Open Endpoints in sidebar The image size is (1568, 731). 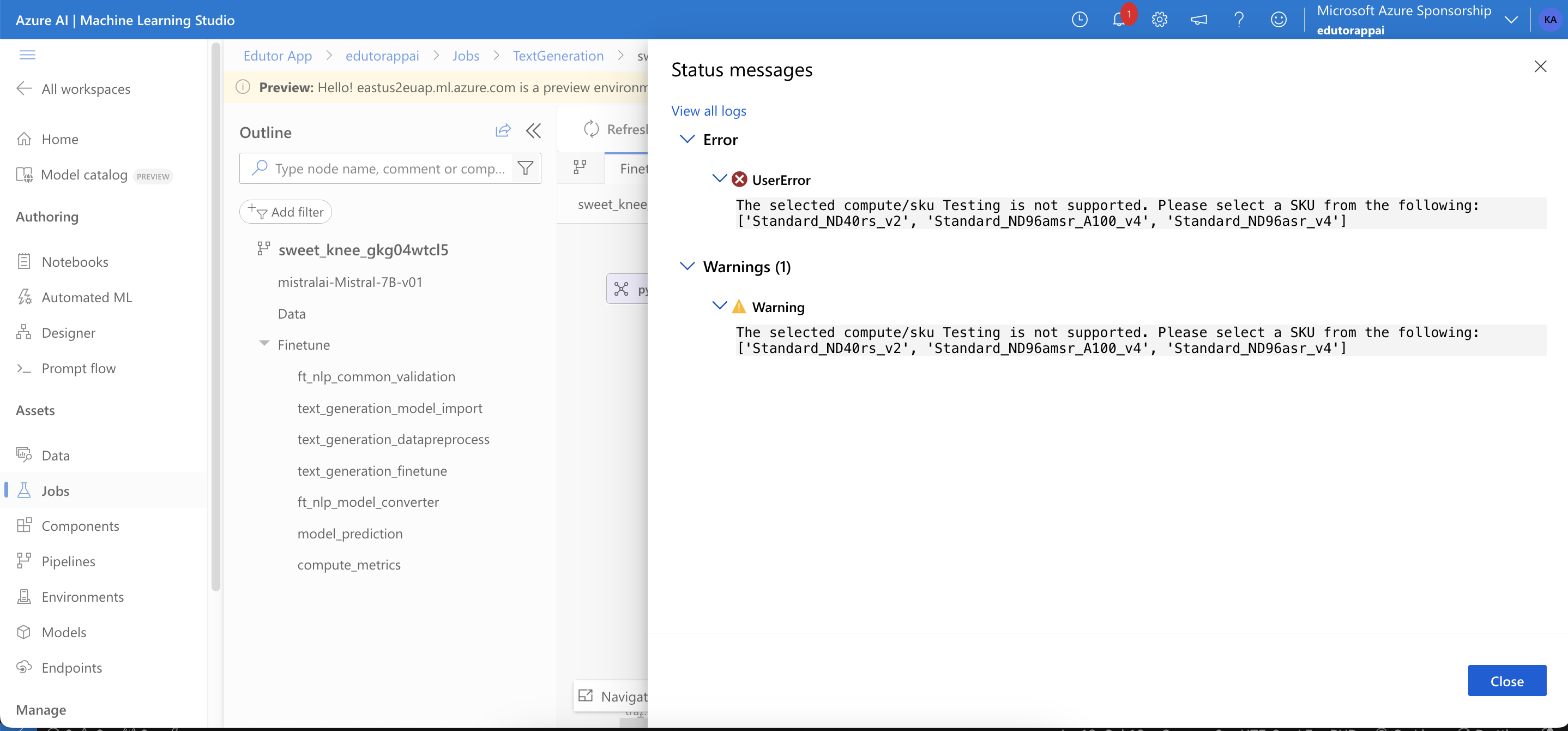tap(72, 667)
